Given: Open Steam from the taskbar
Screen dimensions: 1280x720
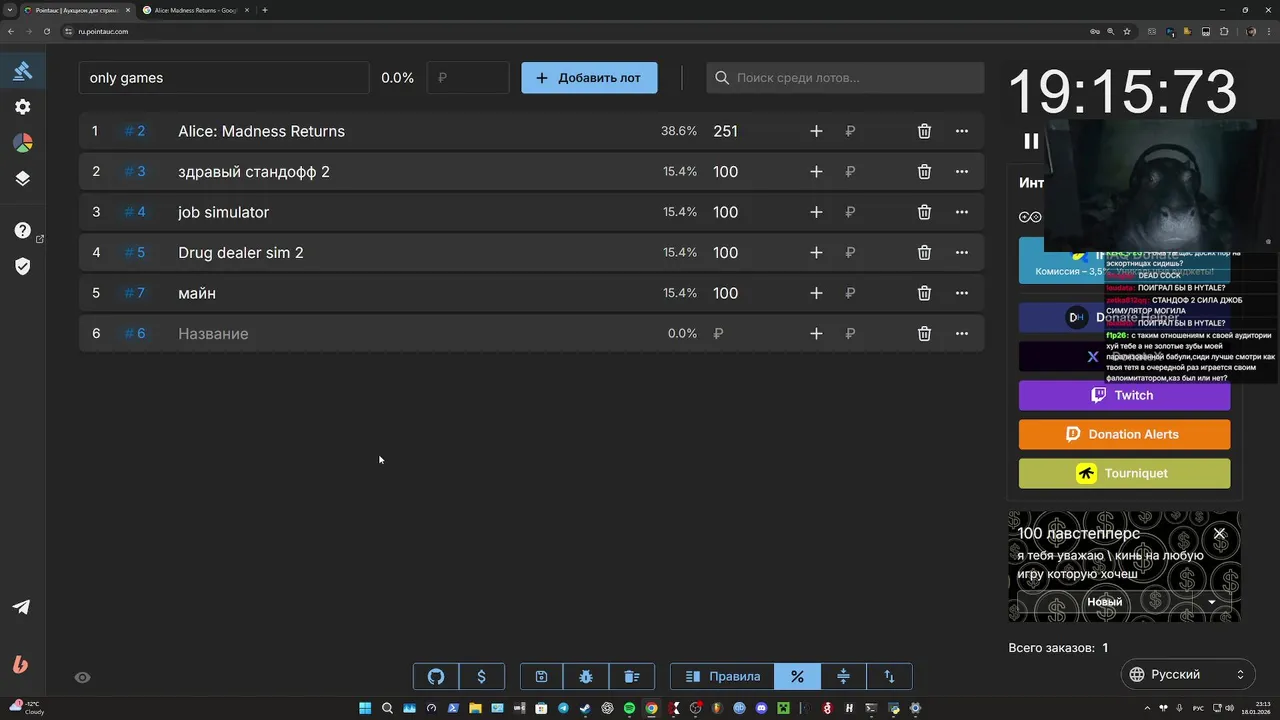Looking at the screenshot, I should (x=584, y=708).
